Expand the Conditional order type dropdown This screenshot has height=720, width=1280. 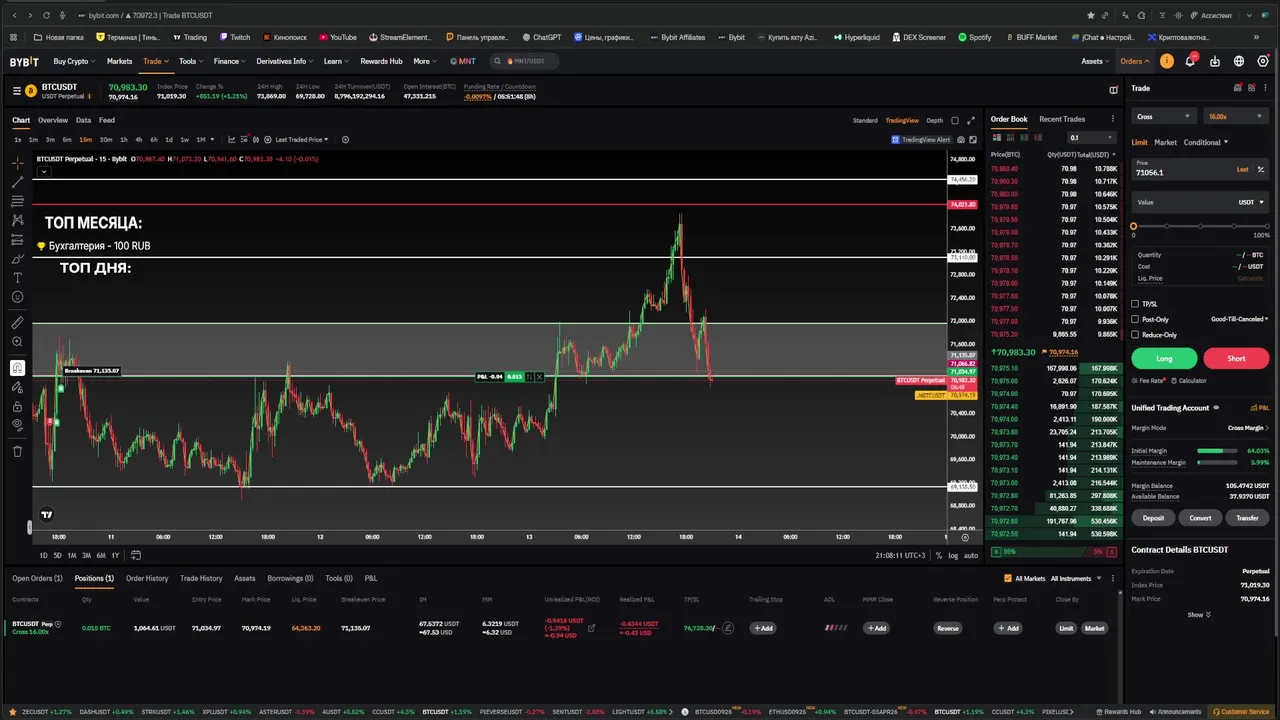[x=1205, y=142]
